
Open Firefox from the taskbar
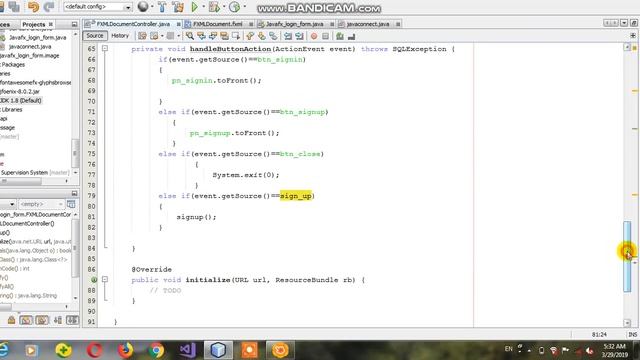pos(125,350)
